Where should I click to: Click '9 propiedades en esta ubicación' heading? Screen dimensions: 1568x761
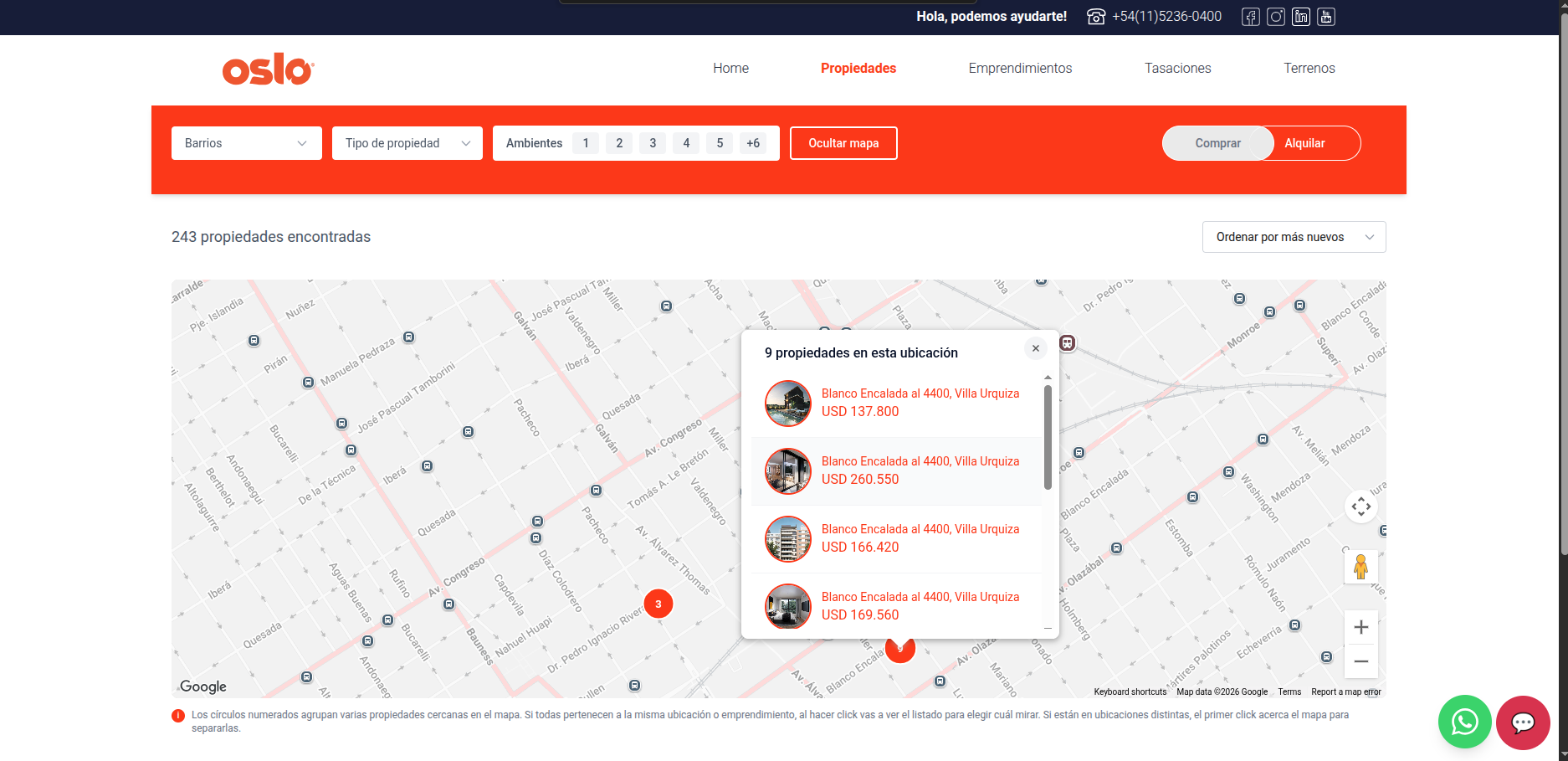(x=861, y=353)
